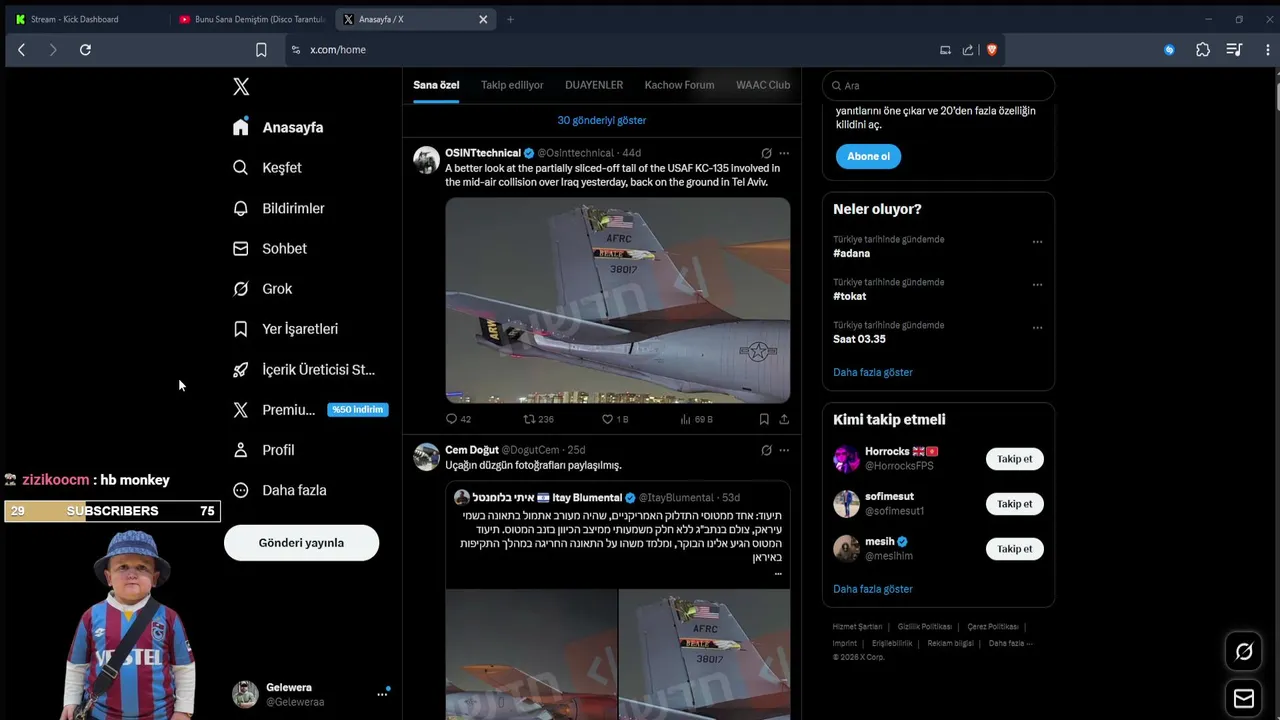Close the Anasayfa / X browser tab
This screenshot has height=720, width=1280.
(483, 19)
